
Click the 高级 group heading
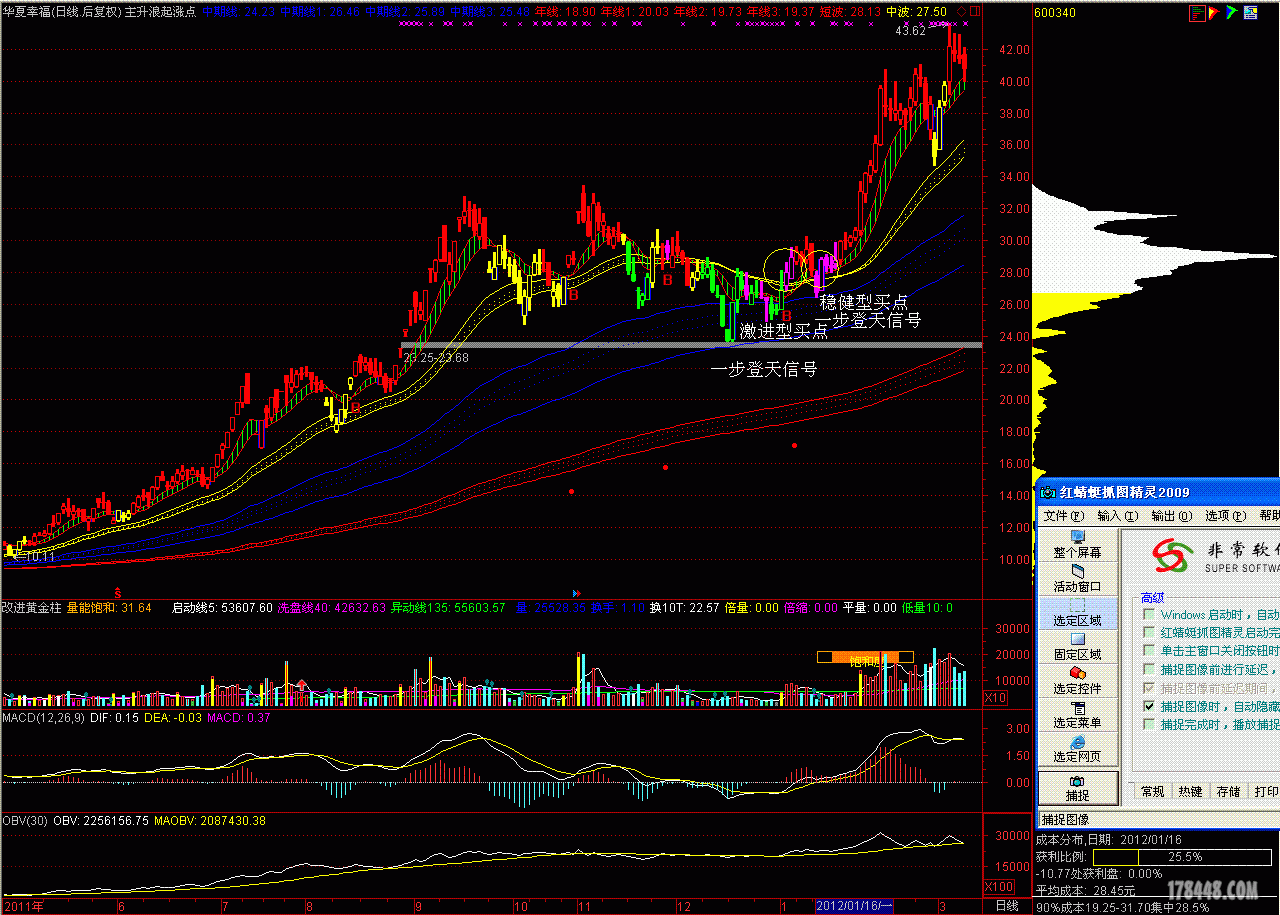point(1153,597)
